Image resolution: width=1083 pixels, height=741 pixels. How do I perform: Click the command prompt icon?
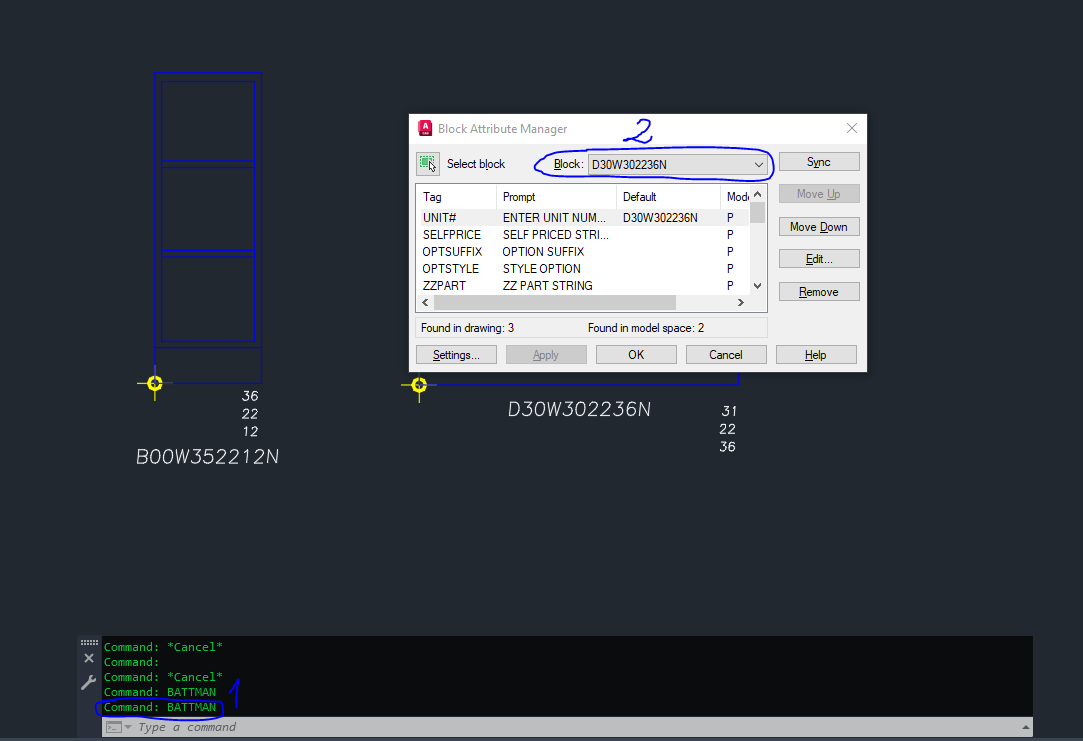[114, 727]
